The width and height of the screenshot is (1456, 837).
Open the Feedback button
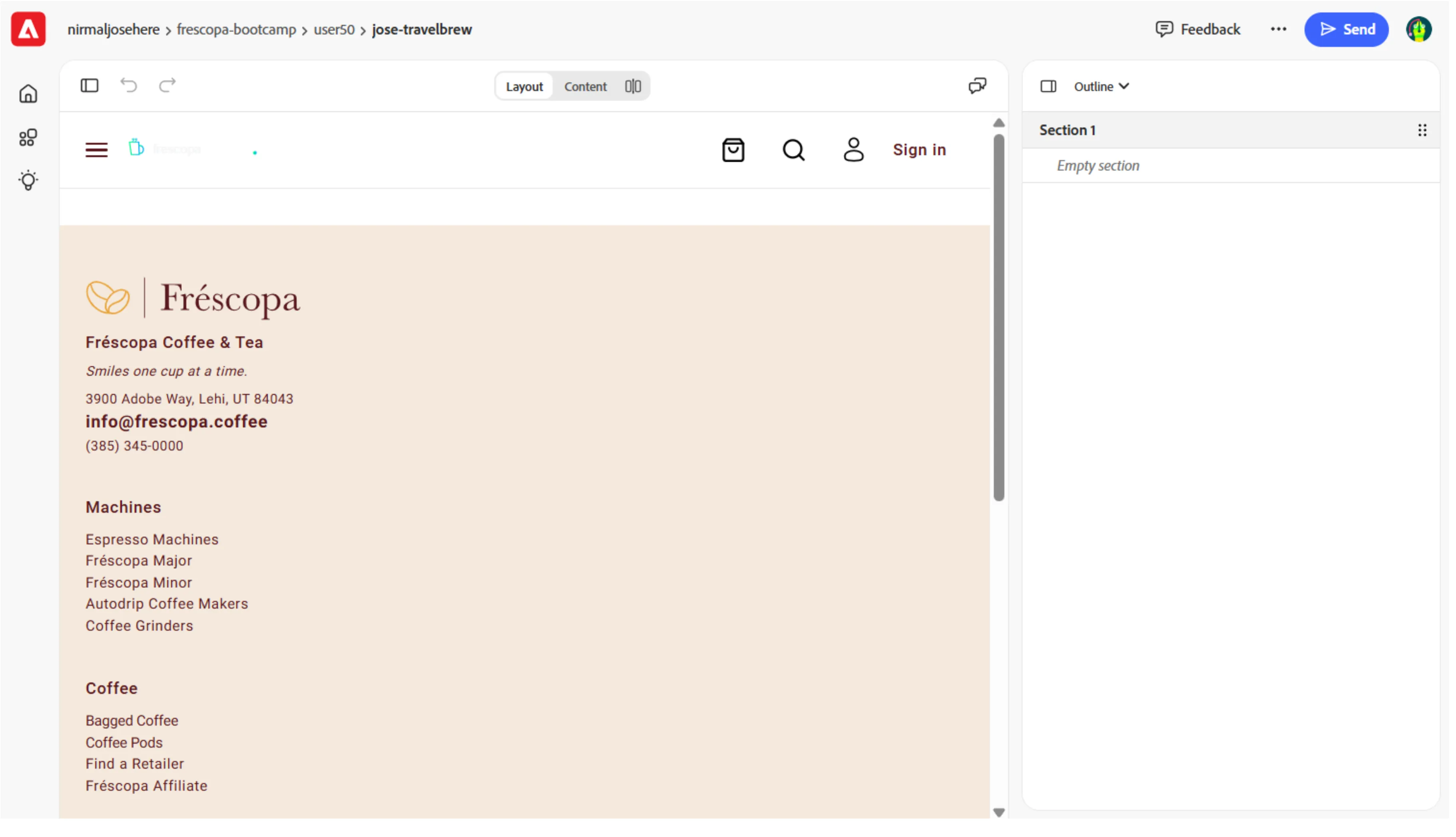pyautogui.click(x=1198, y=29)
